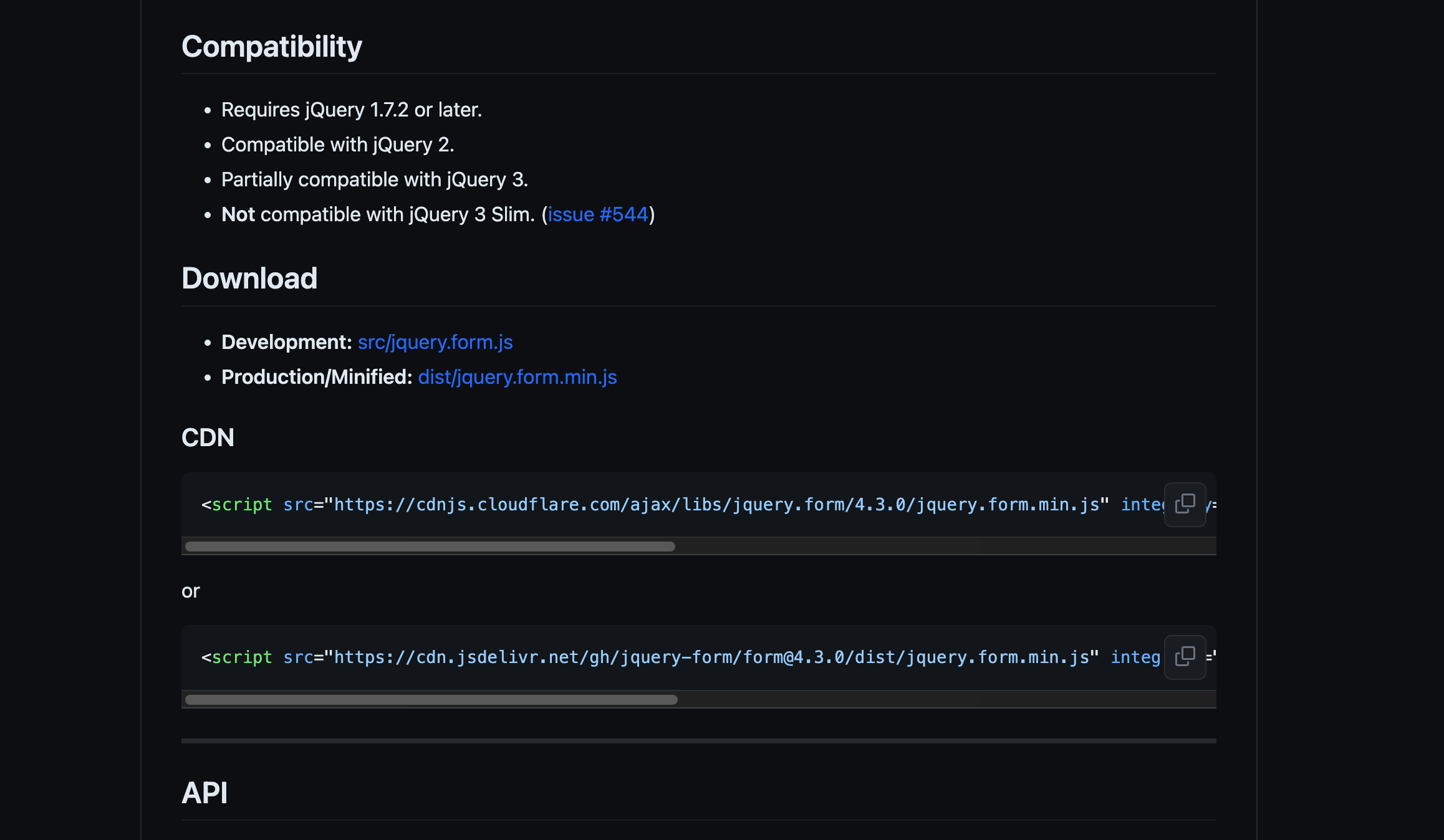Click the Download heading

click(x=249, y=279)
